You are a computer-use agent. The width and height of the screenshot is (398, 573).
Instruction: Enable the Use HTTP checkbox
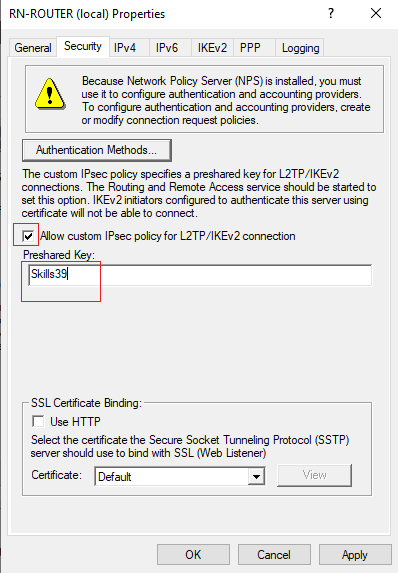click(38, 421)
